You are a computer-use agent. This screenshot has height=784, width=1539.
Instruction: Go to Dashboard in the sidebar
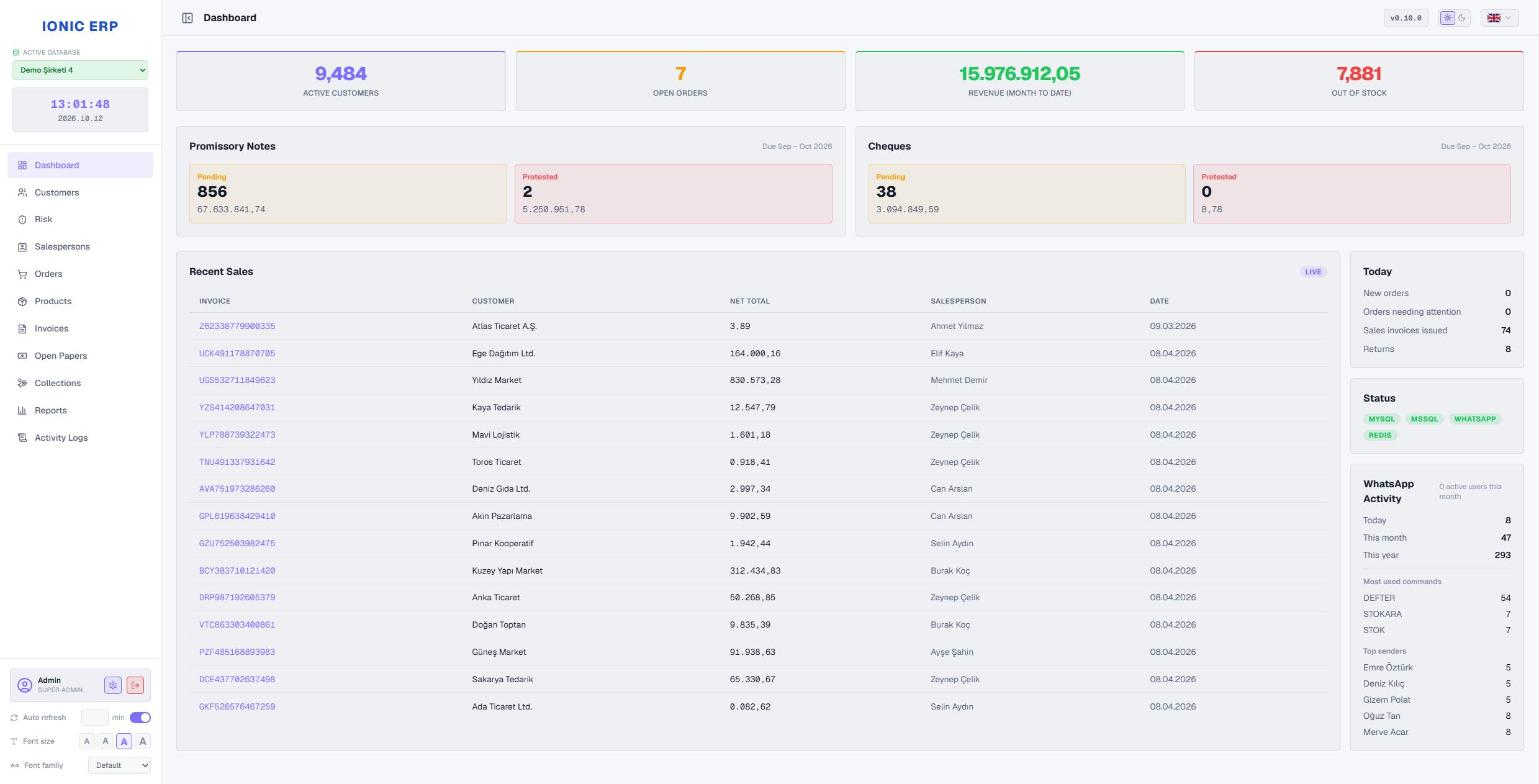coord(80,165)
